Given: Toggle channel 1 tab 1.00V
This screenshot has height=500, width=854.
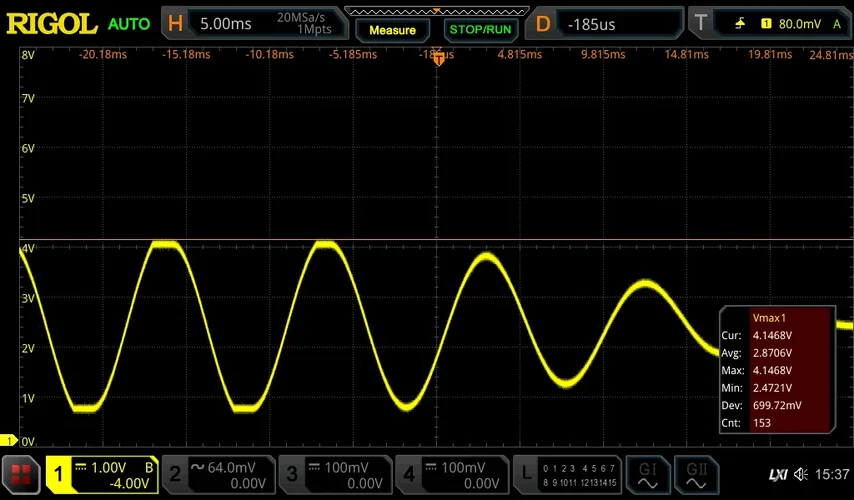Looking at the screenshot, I should [x=102, y=475].
